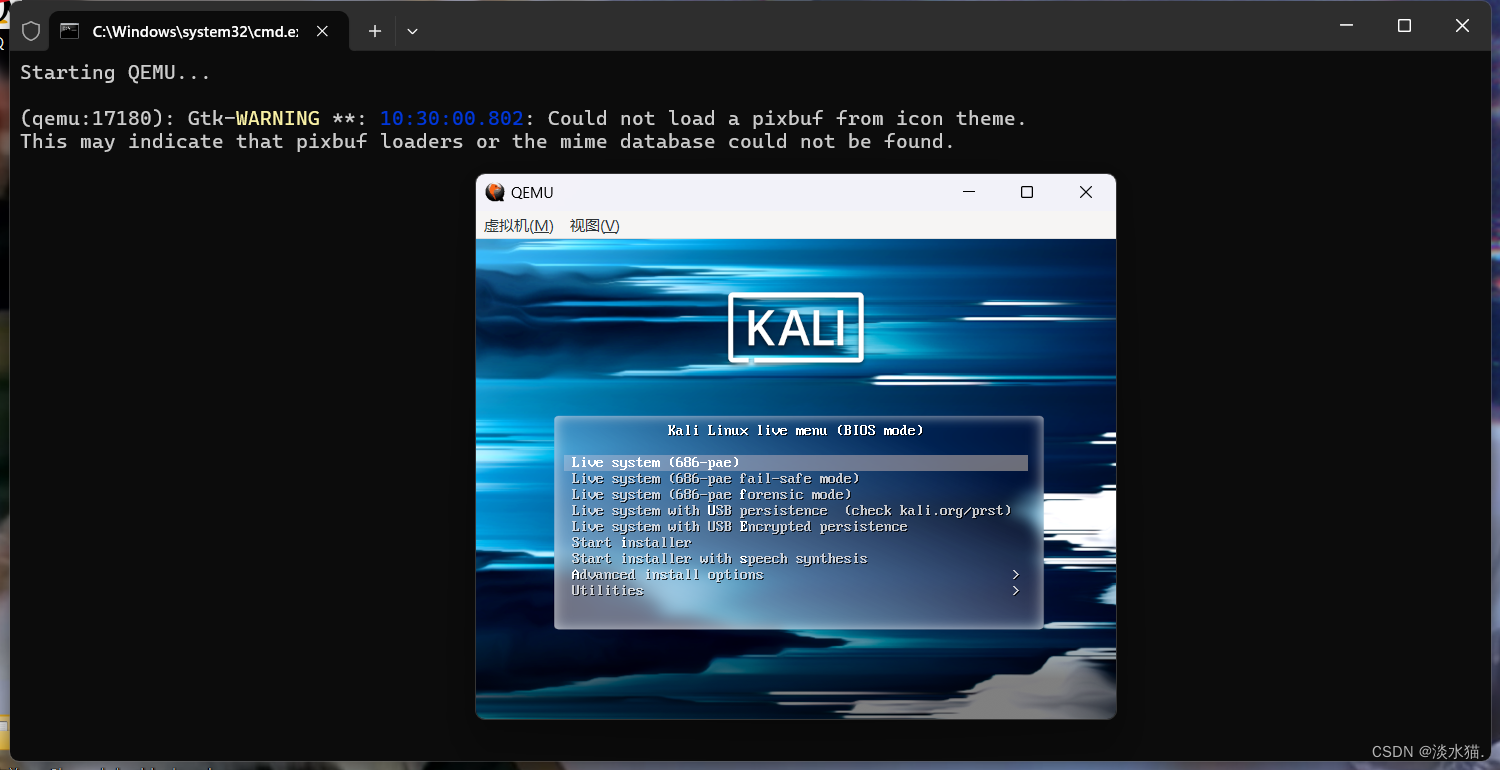
Task: Close the cmd.exe terminal tab
Action: coord(322,31)
